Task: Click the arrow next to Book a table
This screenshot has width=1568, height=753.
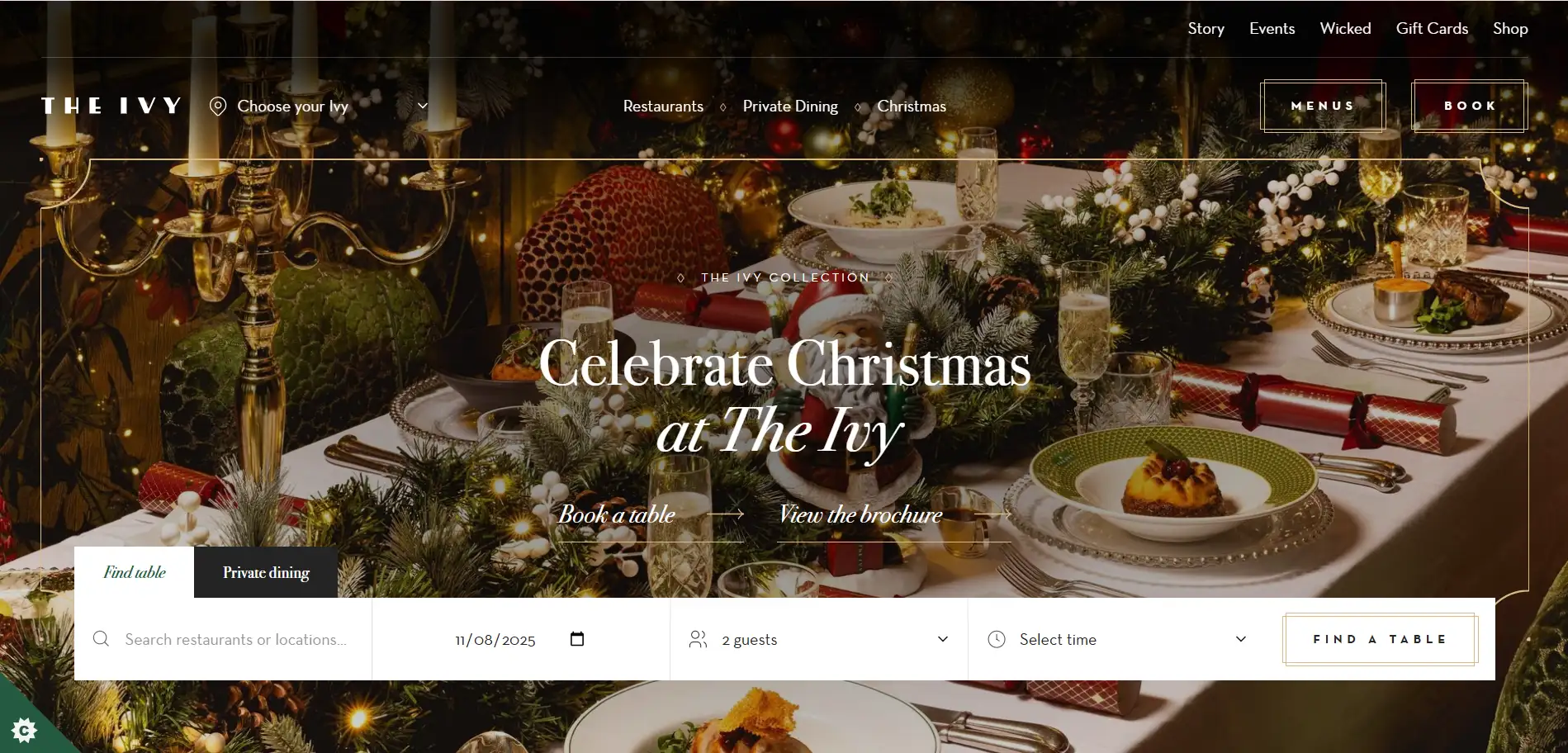Action: 726,514
